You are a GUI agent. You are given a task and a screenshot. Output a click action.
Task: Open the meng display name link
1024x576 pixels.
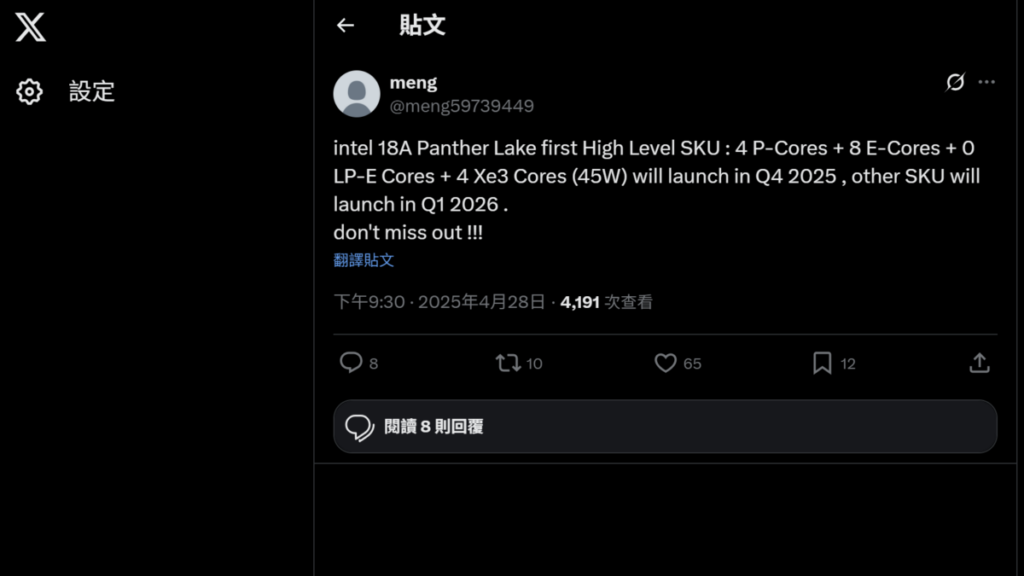pyautogui.click(x=413, y=83)
